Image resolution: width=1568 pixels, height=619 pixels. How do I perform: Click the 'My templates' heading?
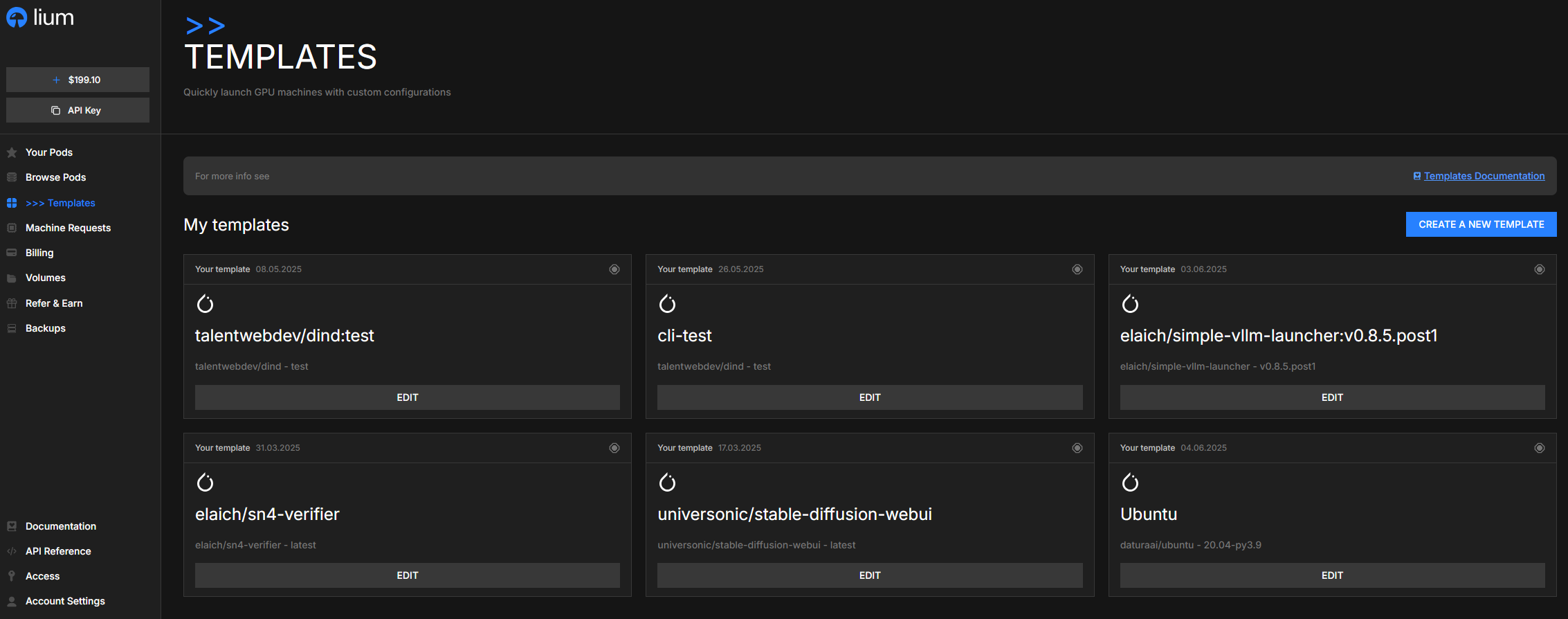236,225
